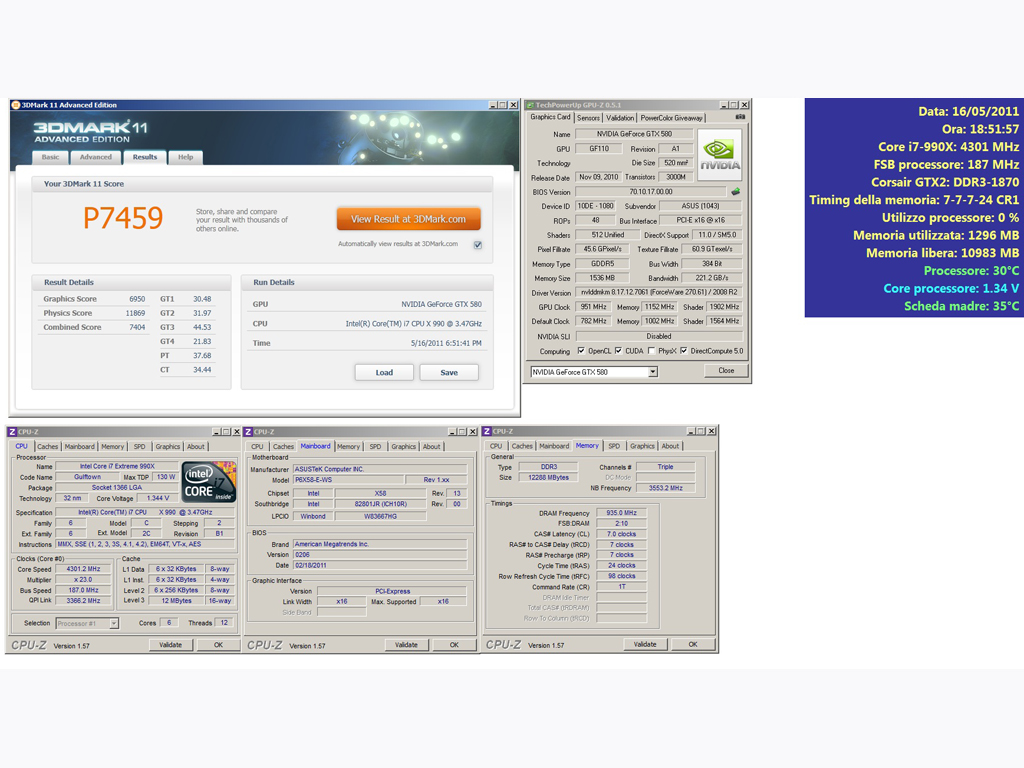
Task: Click Validate in the first CPU-Z window
Action: point(170,645)
